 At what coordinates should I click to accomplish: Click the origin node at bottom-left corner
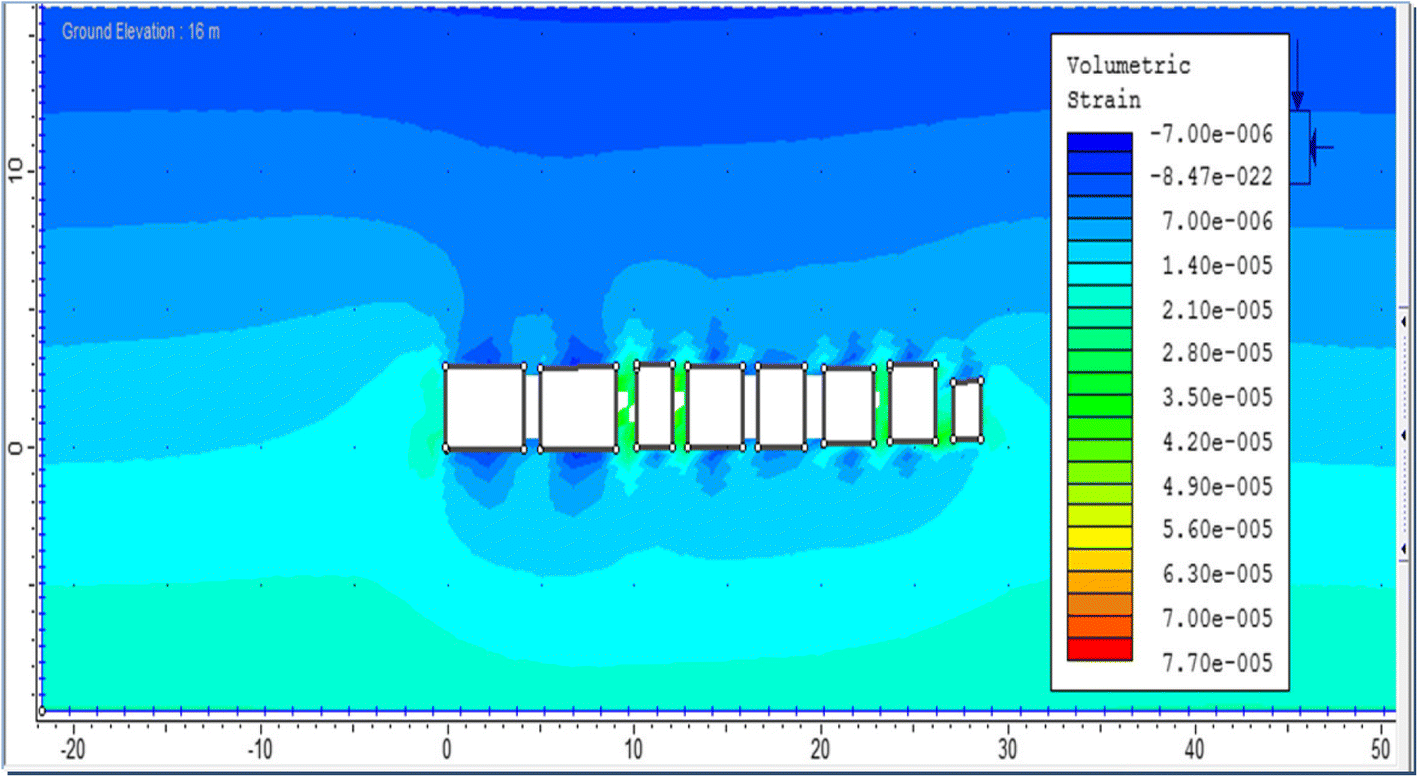pos(41,711)
